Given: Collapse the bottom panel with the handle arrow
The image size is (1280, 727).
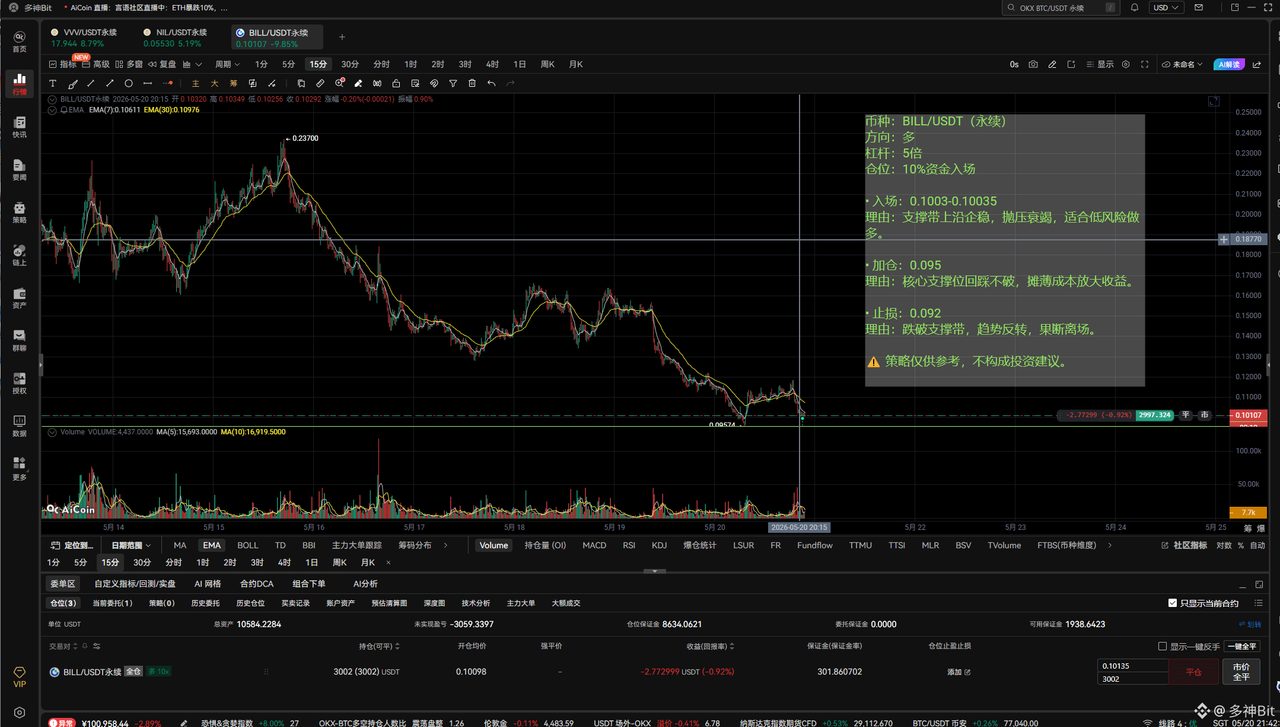Looking at the screenshot, I should point(654,571).
